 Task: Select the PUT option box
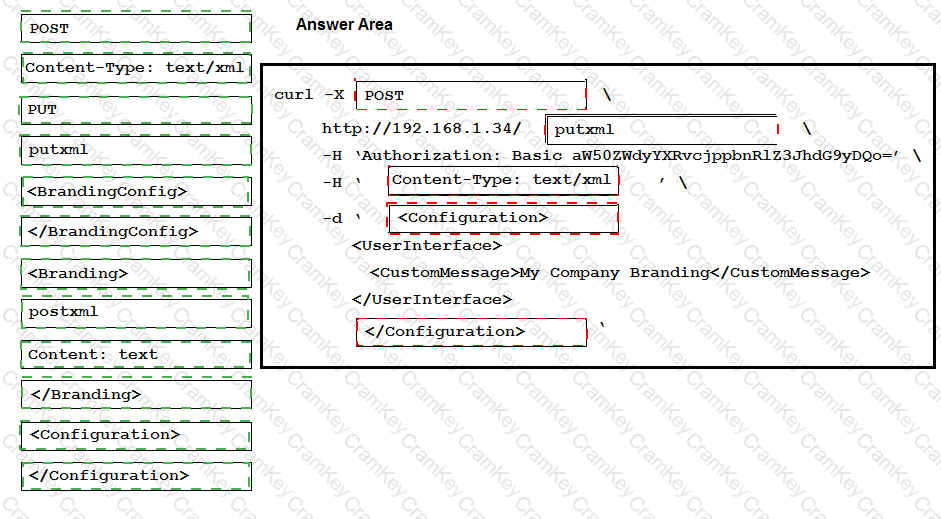(x=136, y=109)
